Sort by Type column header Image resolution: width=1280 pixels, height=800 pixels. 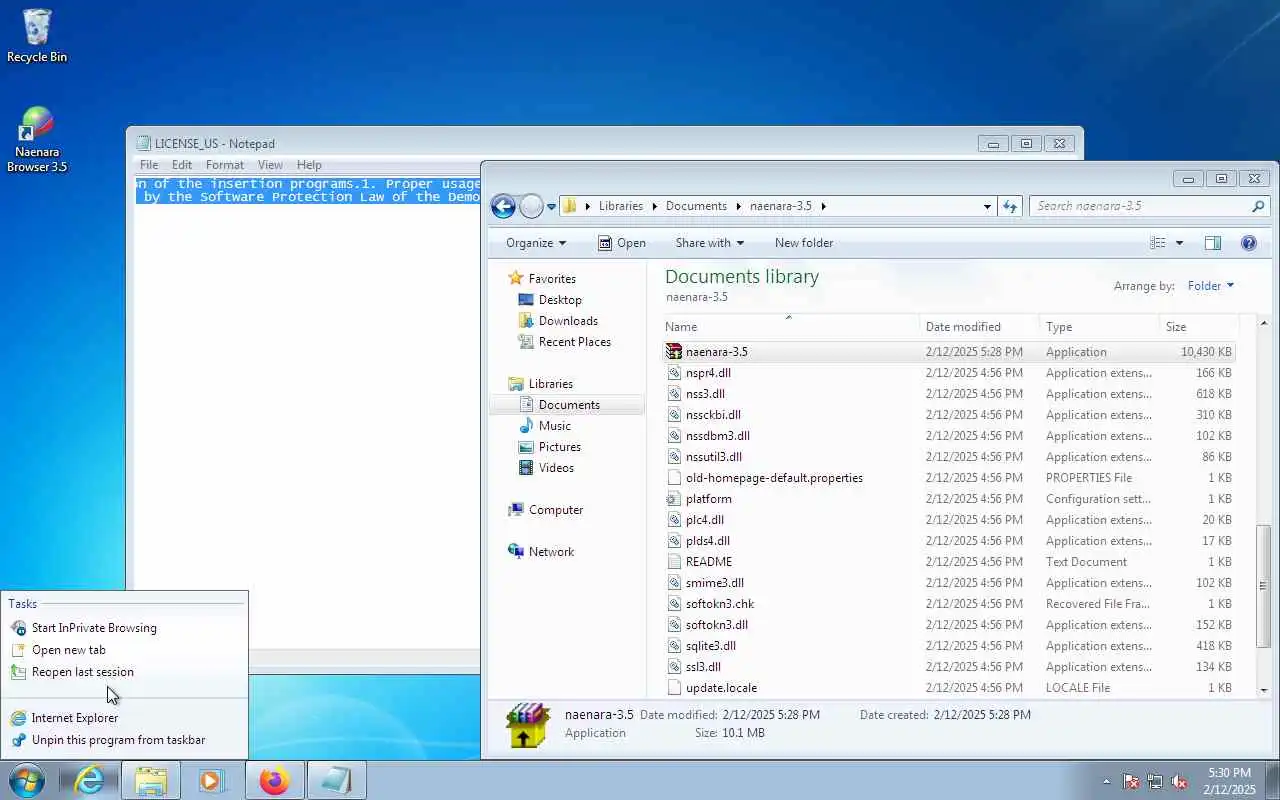1099,327
